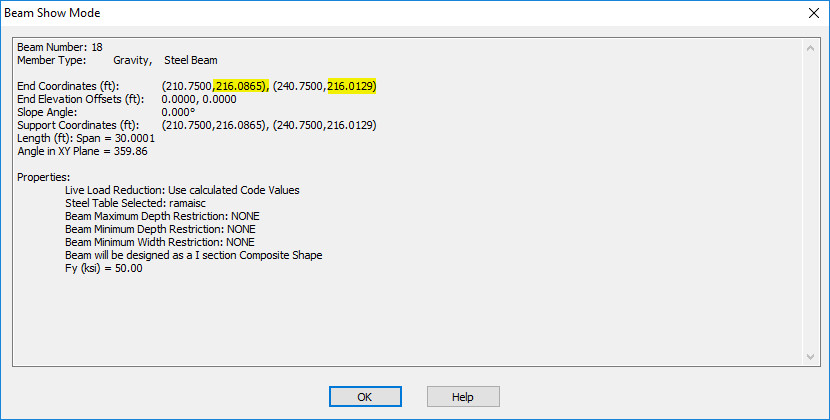The width and height of the screenshot is (830, 420).
Task: Click 'Beam Minimum Depth Restriction: NONE'
Action: point(160,229)
